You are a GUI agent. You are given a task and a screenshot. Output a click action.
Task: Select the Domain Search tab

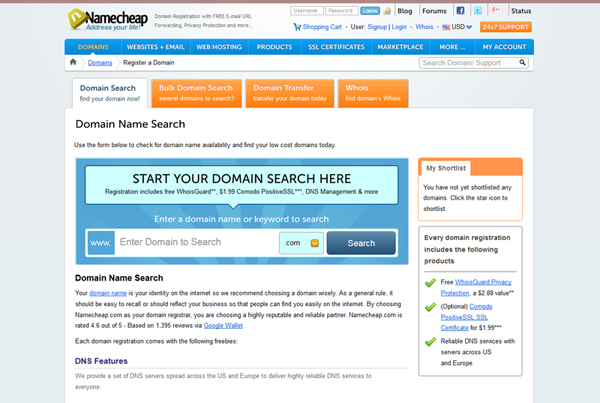point(110,93)
